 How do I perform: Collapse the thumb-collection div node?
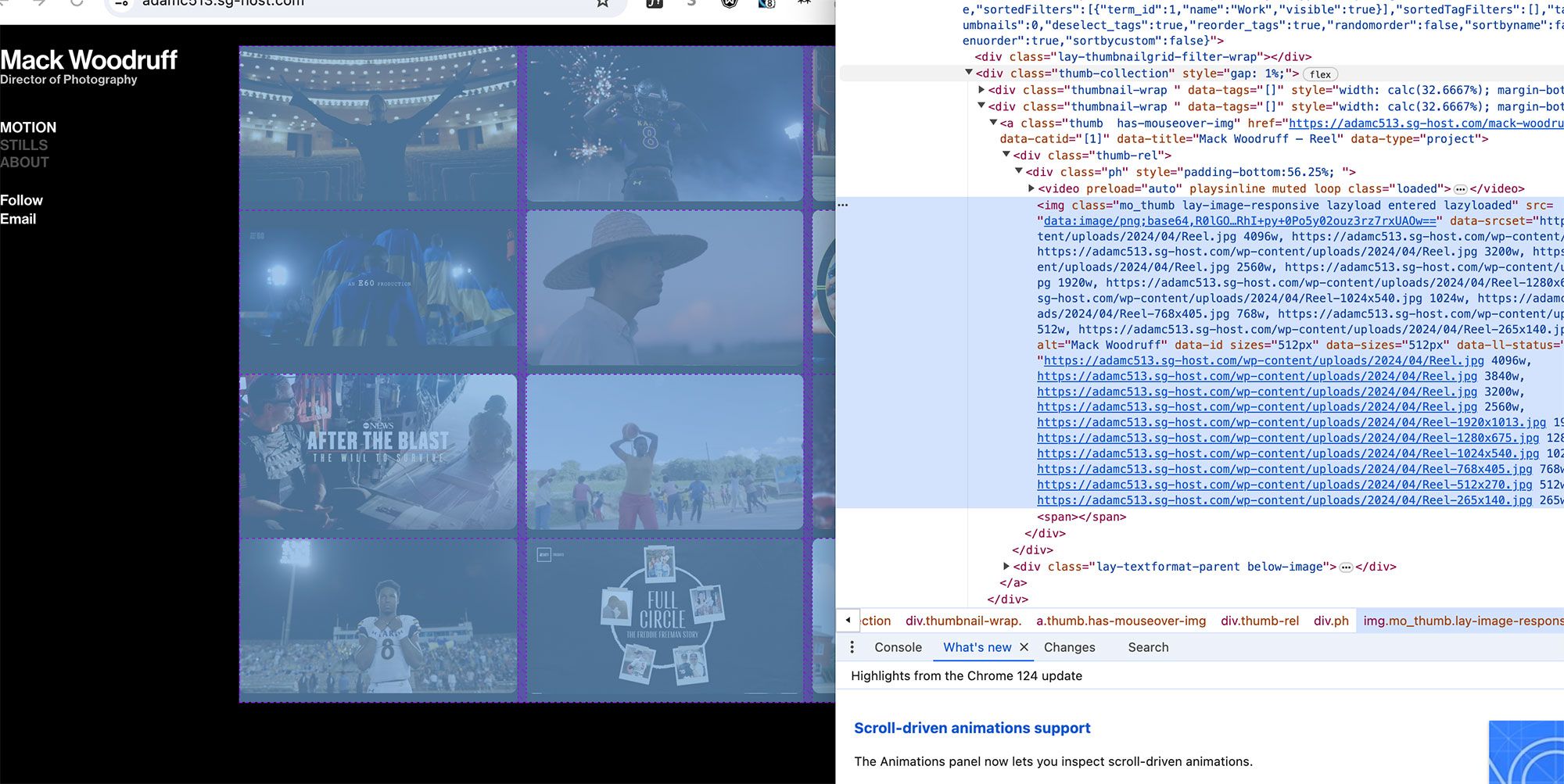pyautogui.click(x=969, y=73)
